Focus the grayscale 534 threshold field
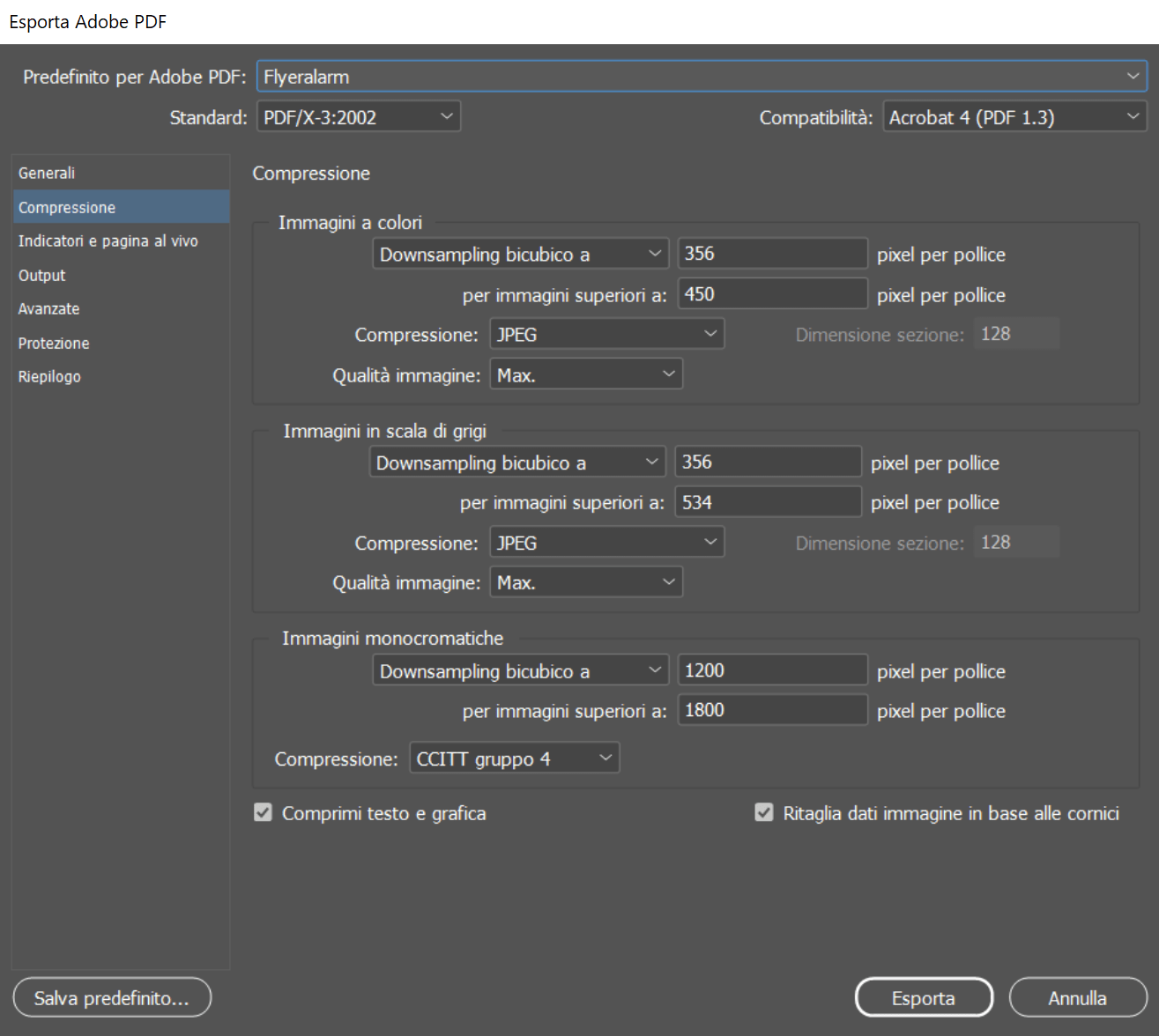The height and width of the screenshot is (1036, 1159). [767, 502]
